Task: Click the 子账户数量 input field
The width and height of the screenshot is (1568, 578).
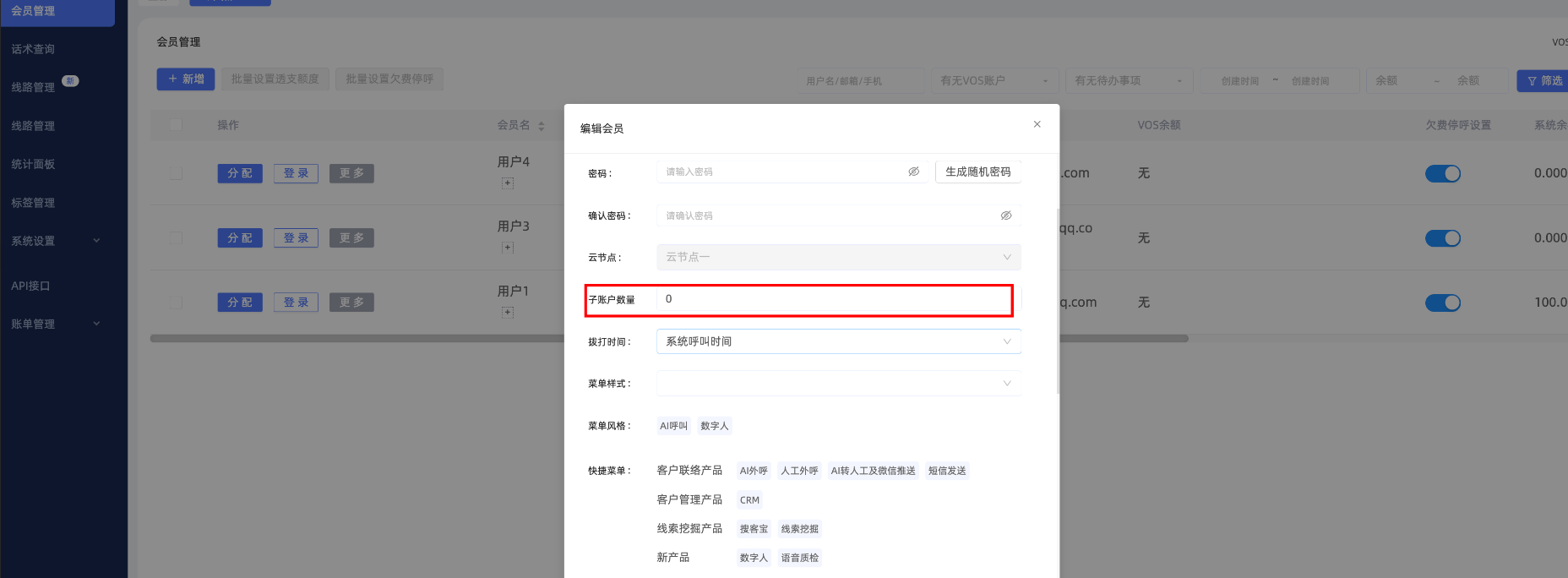Action: pyautogui.click(x=836, y=299)
